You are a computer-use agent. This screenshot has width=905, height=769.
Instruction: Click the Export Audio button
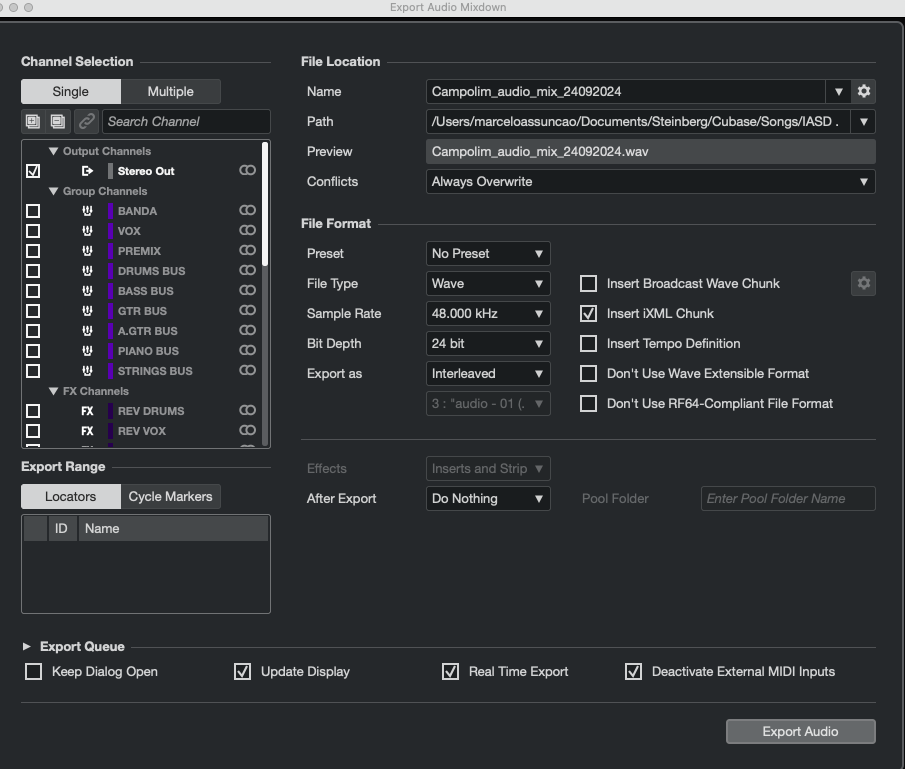(800, 732)
